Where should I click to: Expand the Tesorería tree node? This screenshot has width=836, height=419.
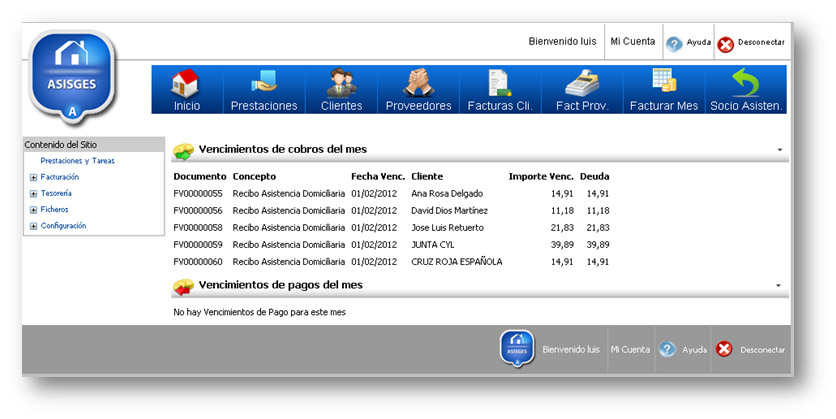coord(33,194)
